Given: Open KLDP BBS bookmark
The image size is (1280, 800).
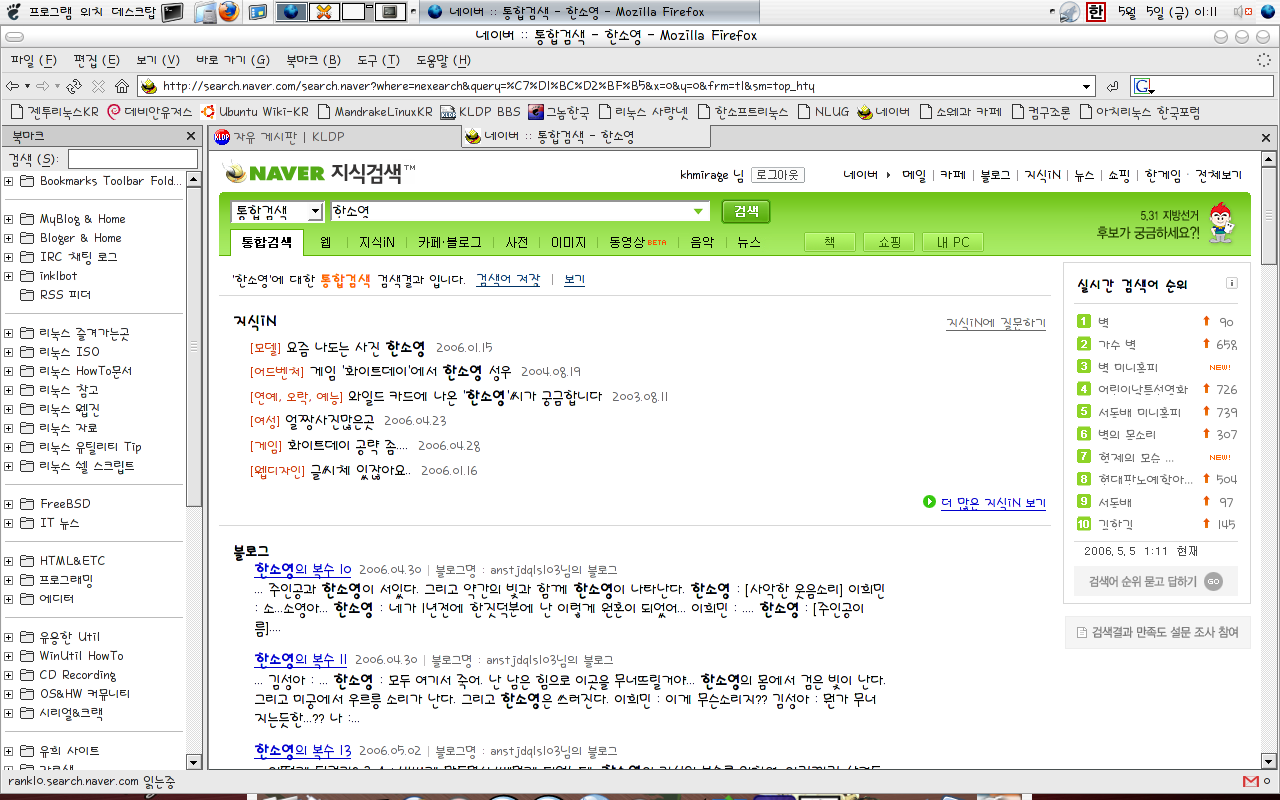Looking at the screenshot, I should (480, 112).
